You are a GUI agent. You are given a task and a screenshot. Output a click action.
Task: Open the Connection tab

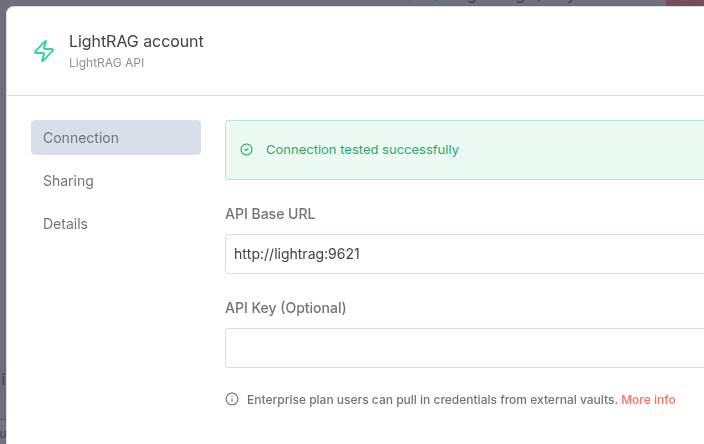pyautogui.click(x=116, y=137)
